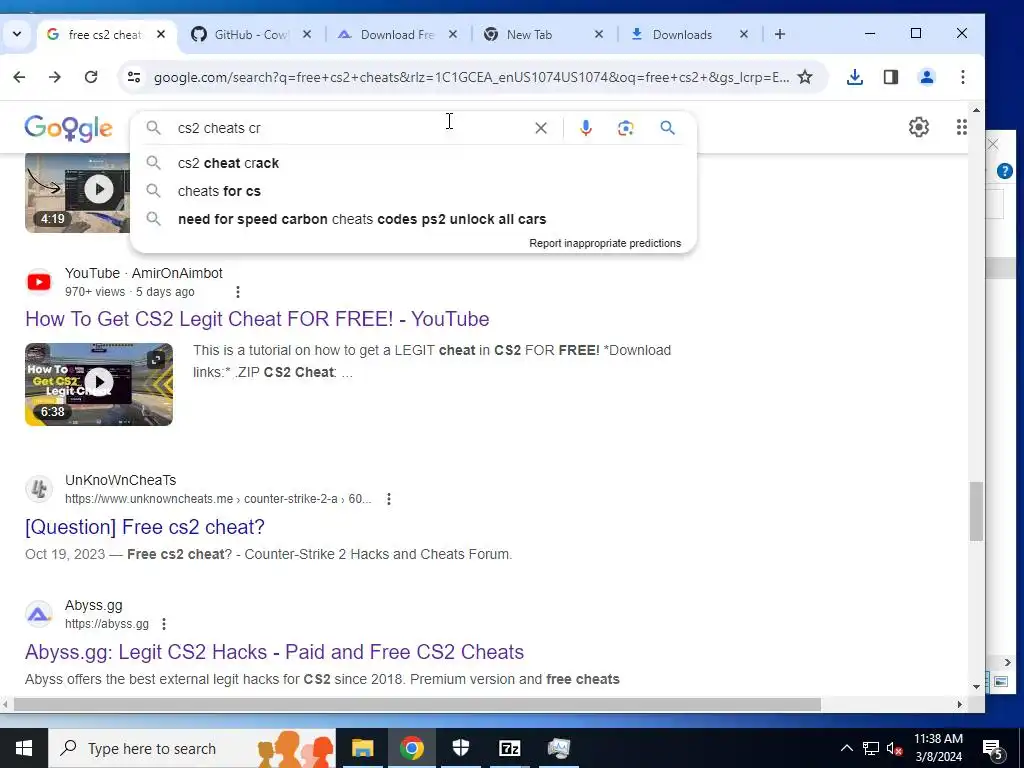Open the notification center icon

[993, 749]
